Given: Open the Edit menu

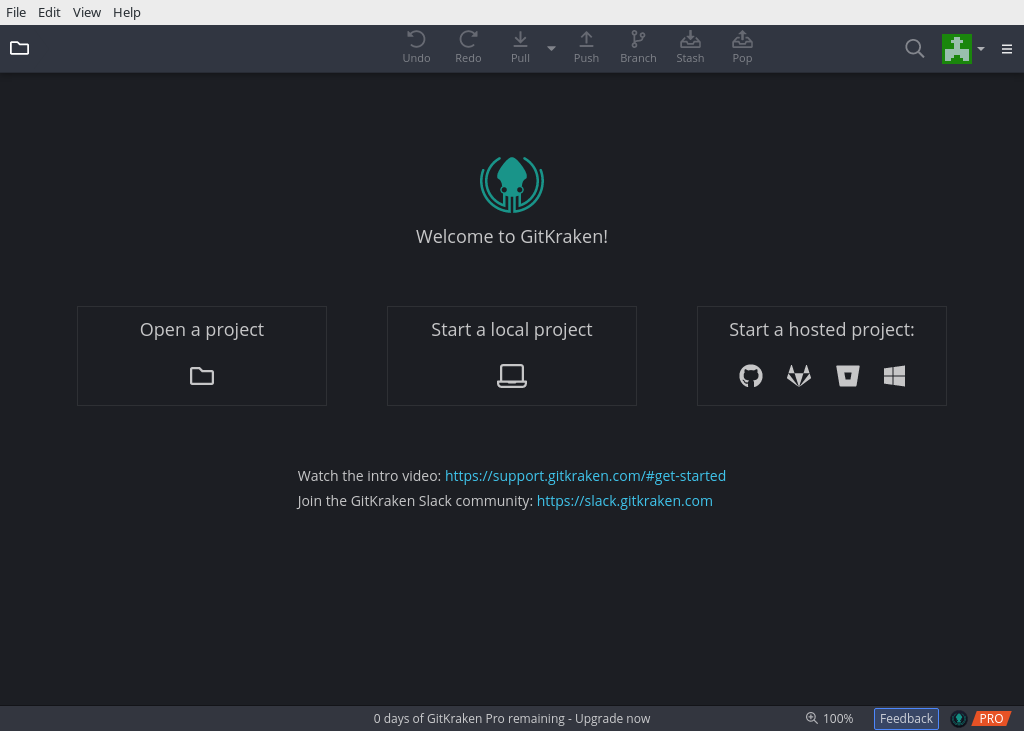Looking at the screenshot, I should 49,12.
